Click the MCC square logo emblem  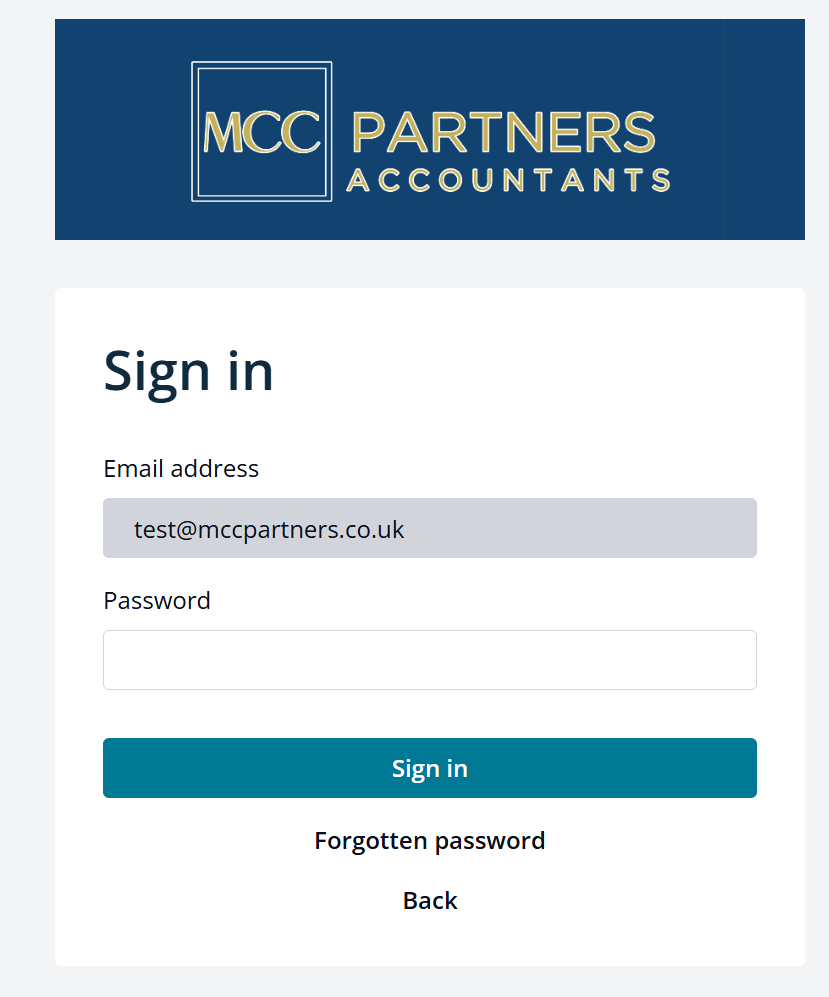click(261, 132)
